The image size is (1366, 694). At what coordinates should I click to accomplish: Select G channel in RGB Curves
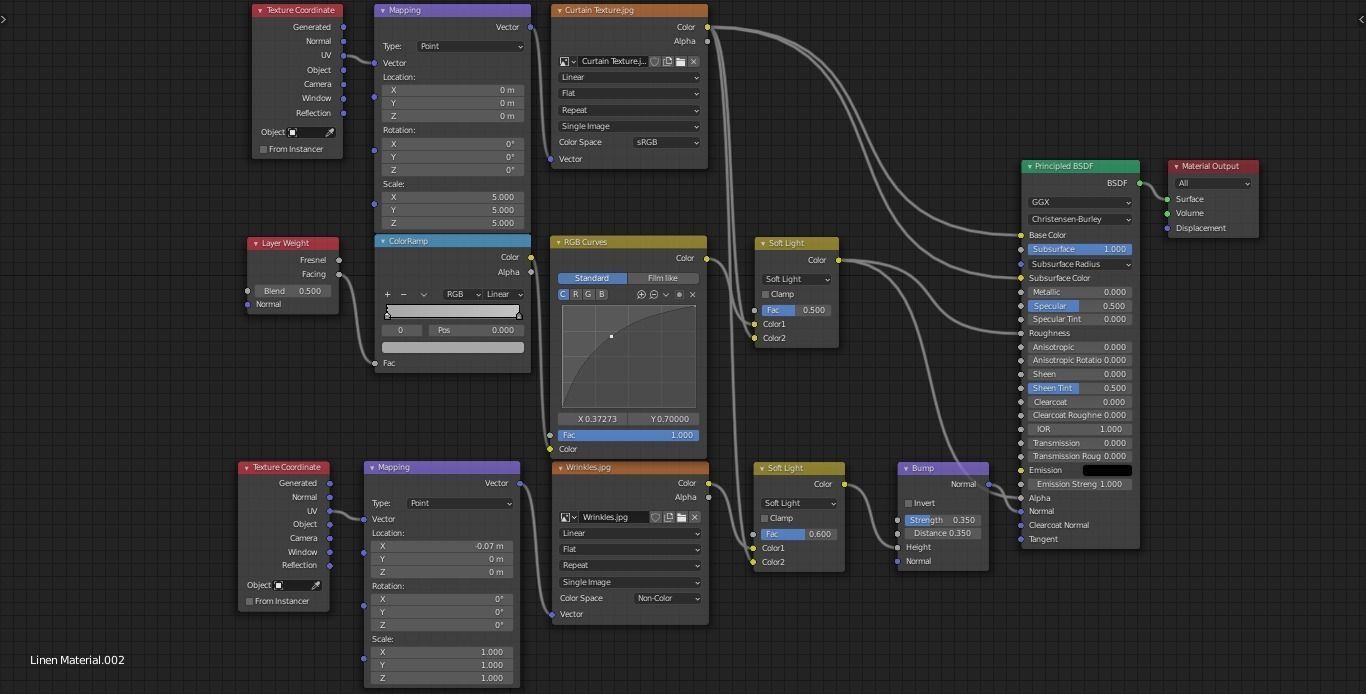588,295
